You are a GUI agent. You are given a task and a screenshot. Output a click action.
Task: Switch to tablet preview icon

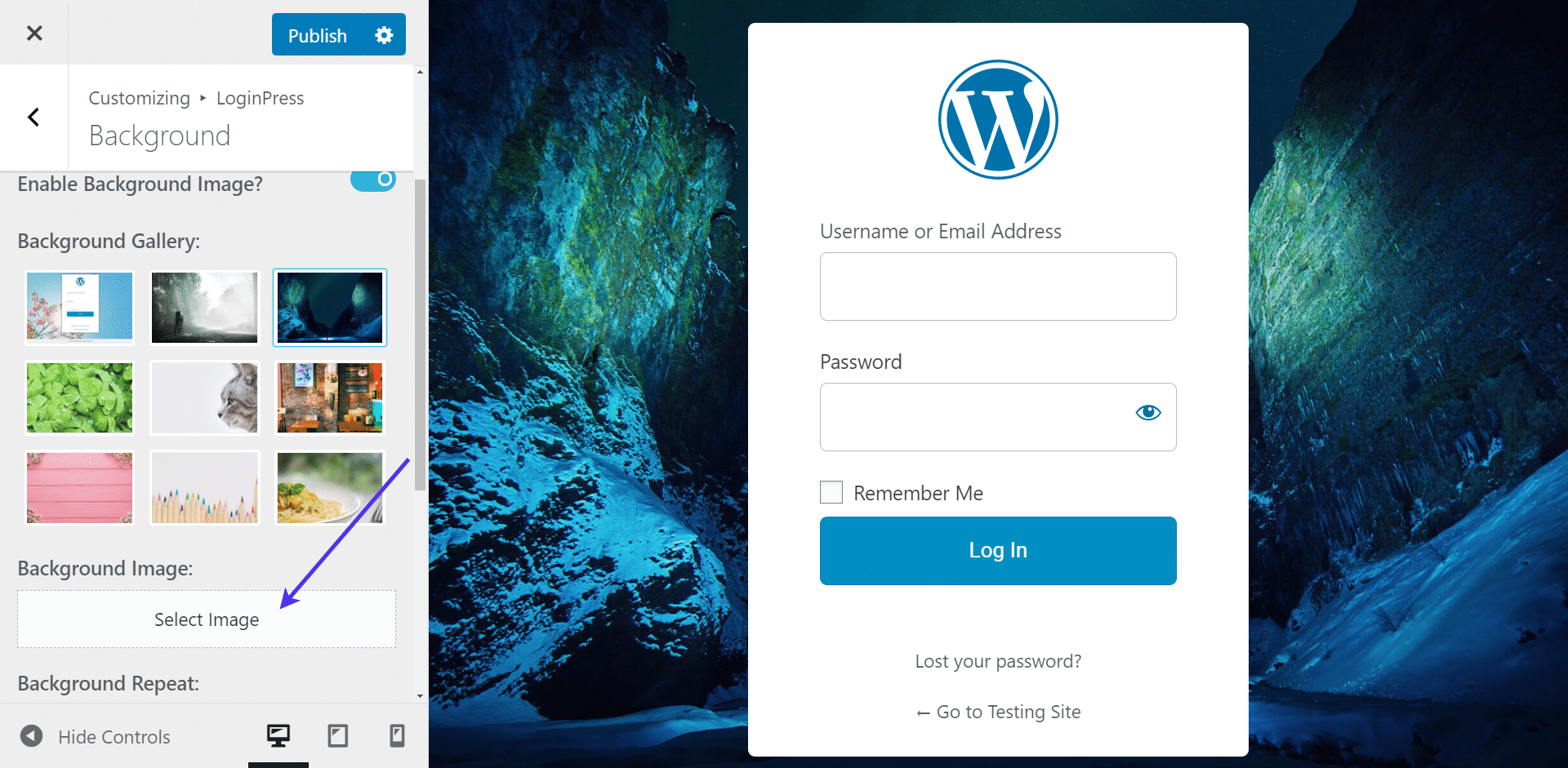[337, 735]
